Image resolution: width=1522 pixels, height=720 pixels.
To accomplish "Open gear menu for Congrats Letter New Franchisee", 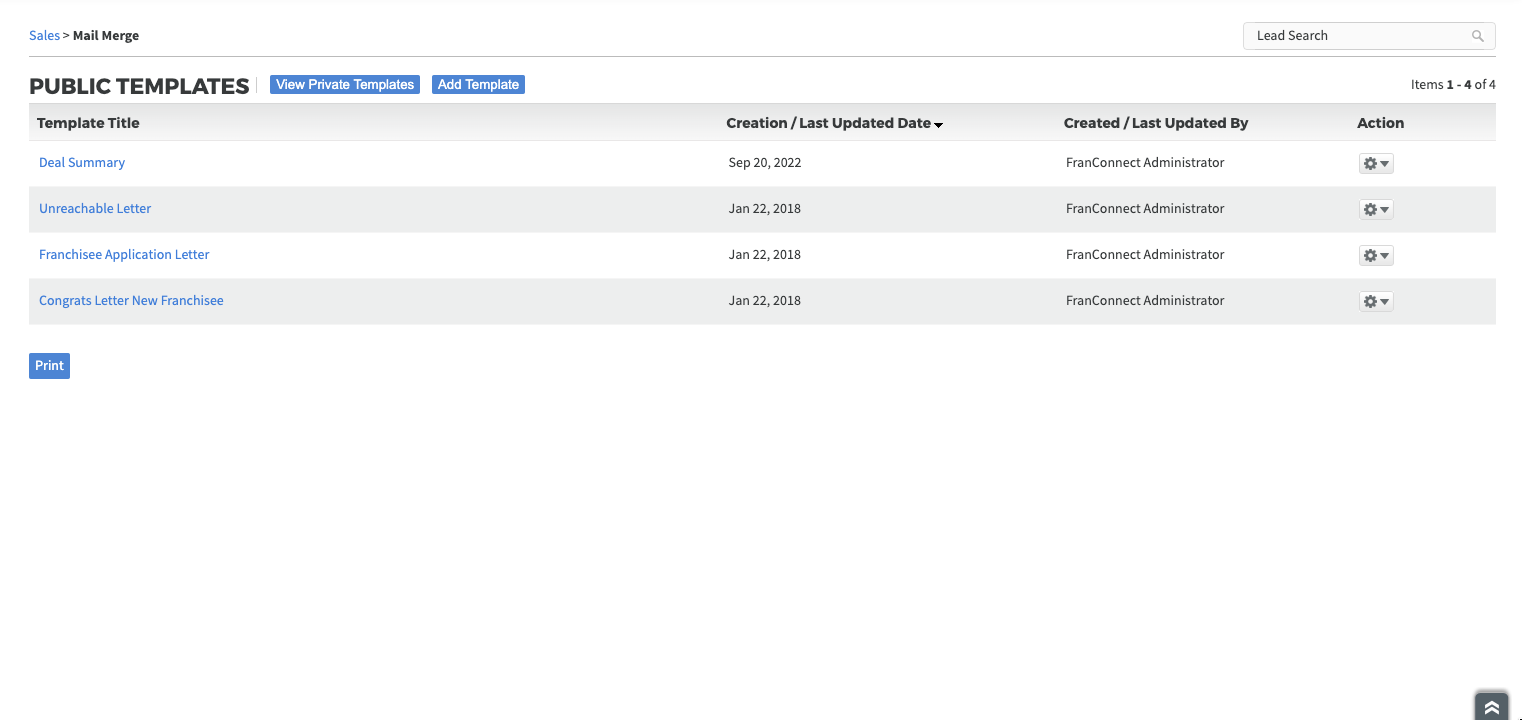I will click(x=1376, y=302).
